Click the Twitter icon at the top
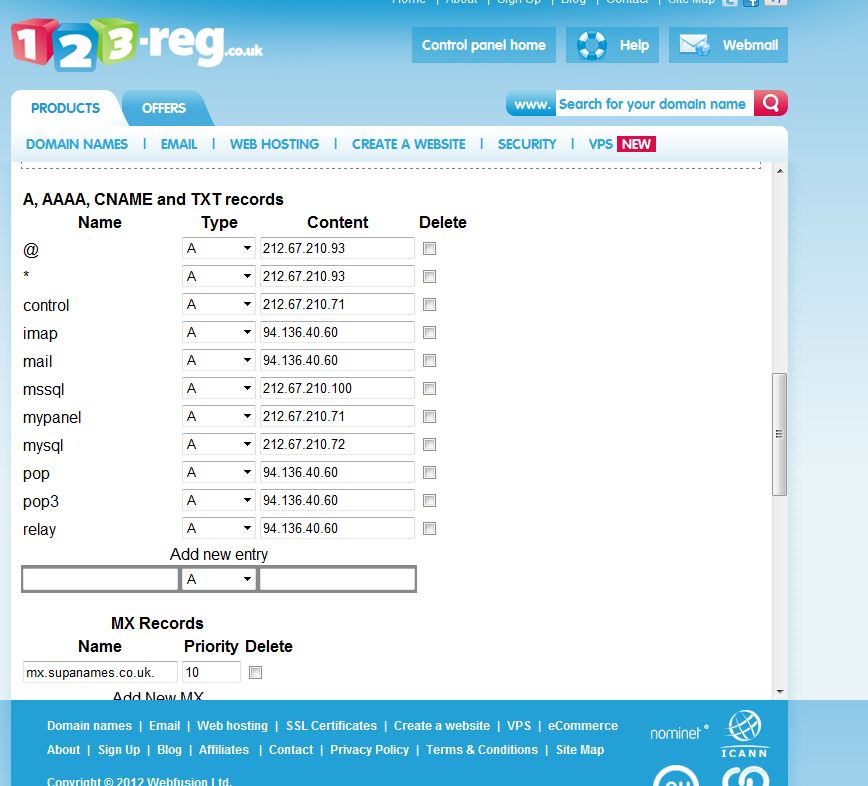This screenshot has height=786, width=868. (731, 3)
